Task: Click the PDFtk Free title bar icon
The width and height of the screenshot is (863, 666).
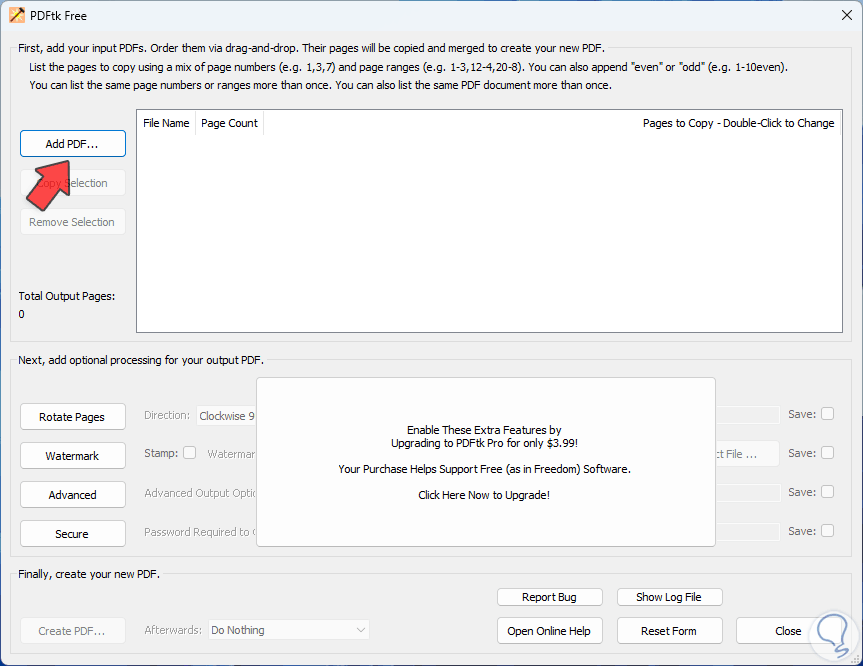Action: pyautogui.click(x=17, y=15)
